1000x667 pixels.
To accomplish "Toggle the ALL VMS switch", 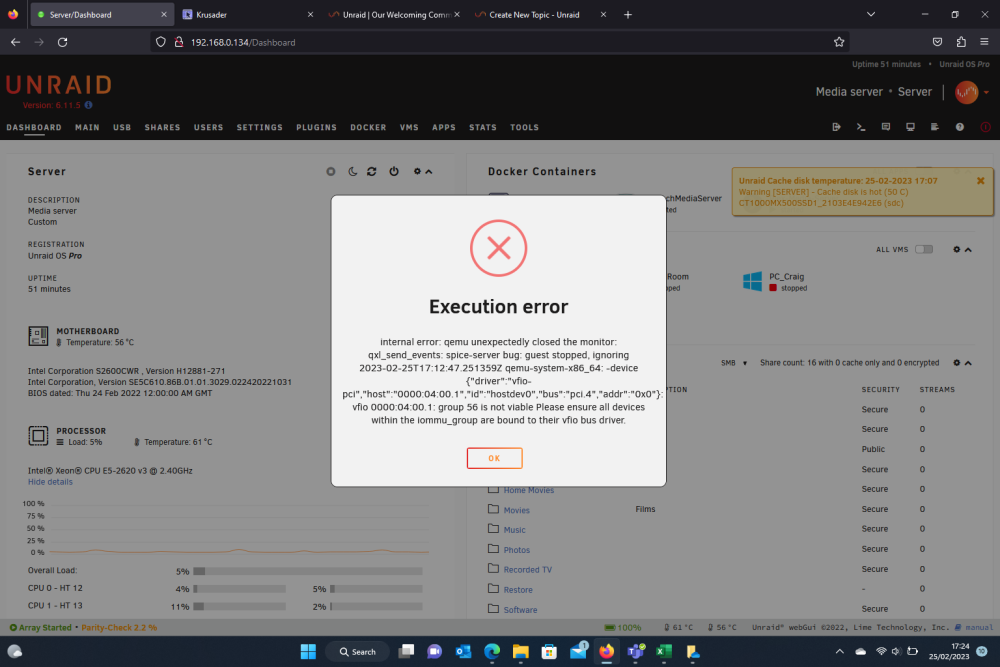I will pos(924,249).
